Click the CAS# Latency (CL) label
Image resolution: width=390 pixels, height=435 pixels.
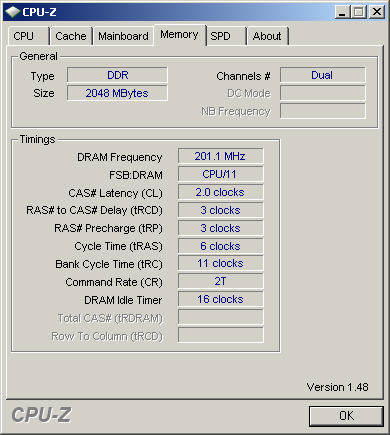pos(115,193)
